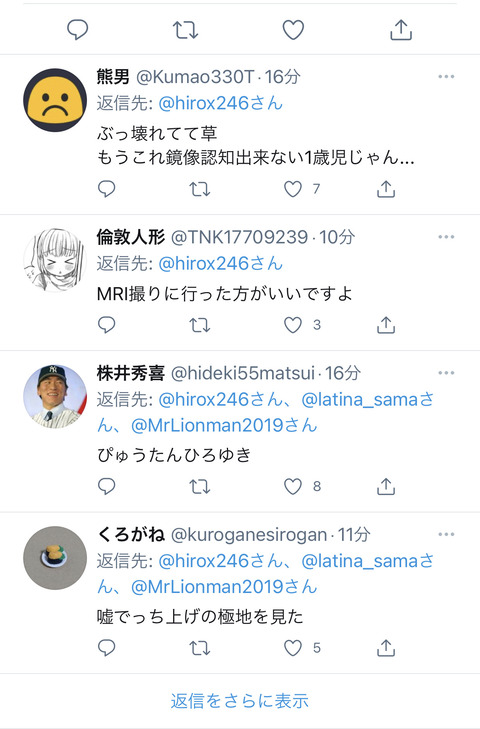The image size is (480, 729).
Task: Open more options for 倫敦人形's tweet
Action: 446,237
